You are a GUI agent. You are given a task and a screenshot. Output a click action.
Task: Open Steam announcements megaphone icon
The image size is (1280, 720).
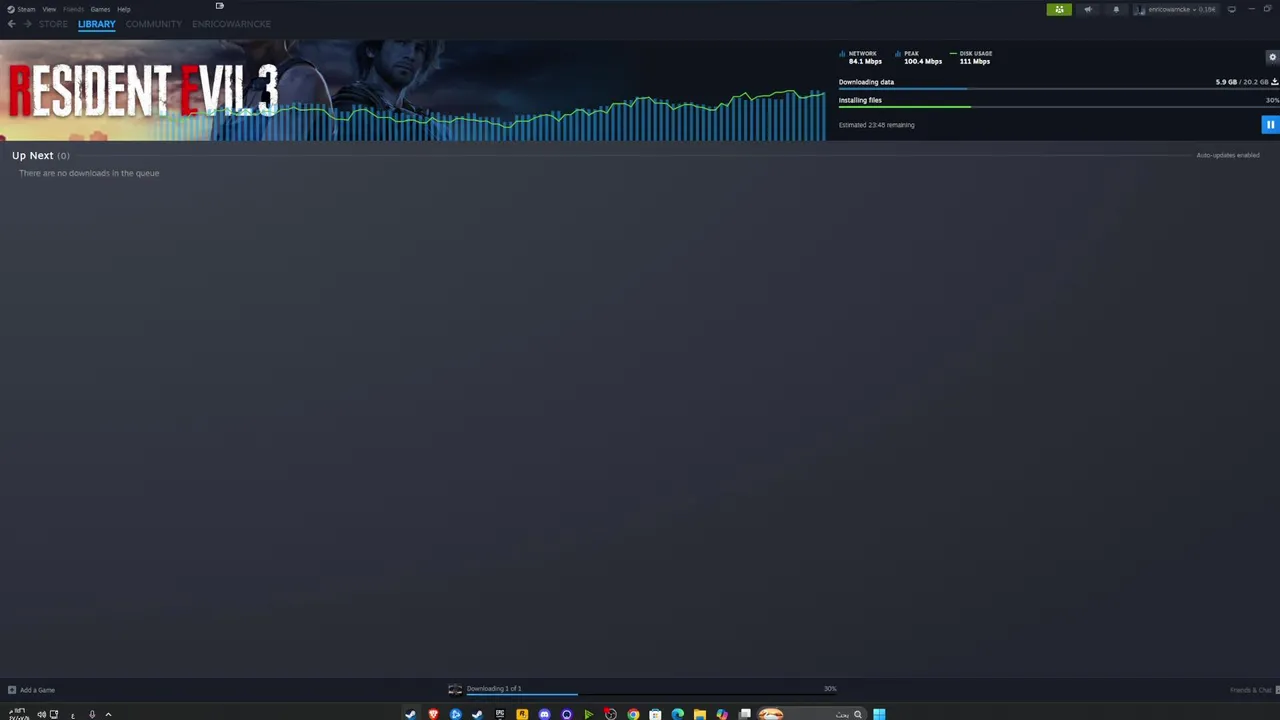pyautogui.click(x=1088, y=9)
